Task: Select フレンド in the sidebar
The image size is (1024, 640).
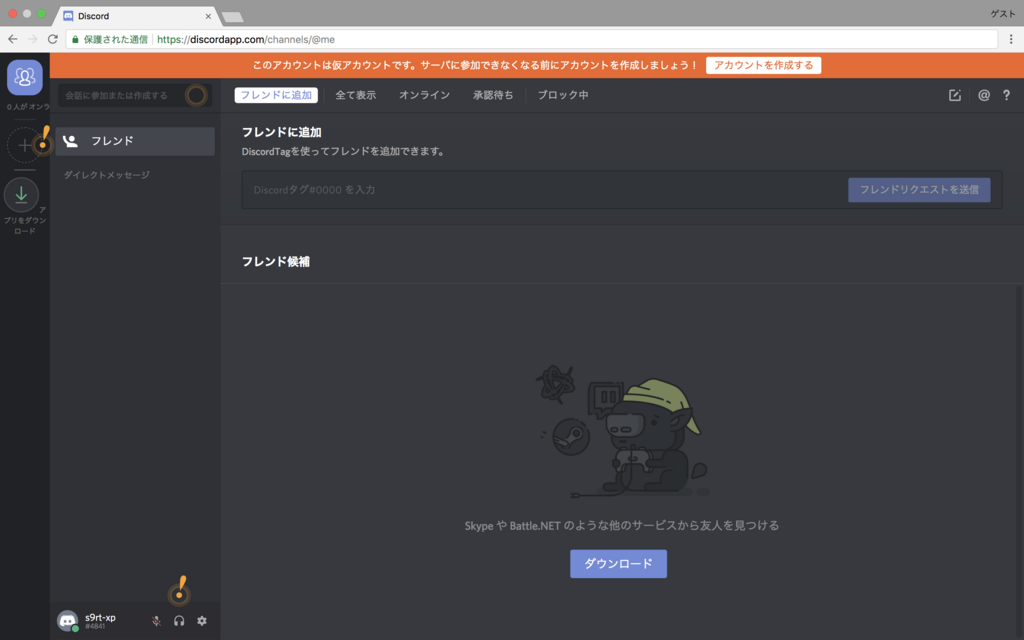Action: (x=135, y=141)
